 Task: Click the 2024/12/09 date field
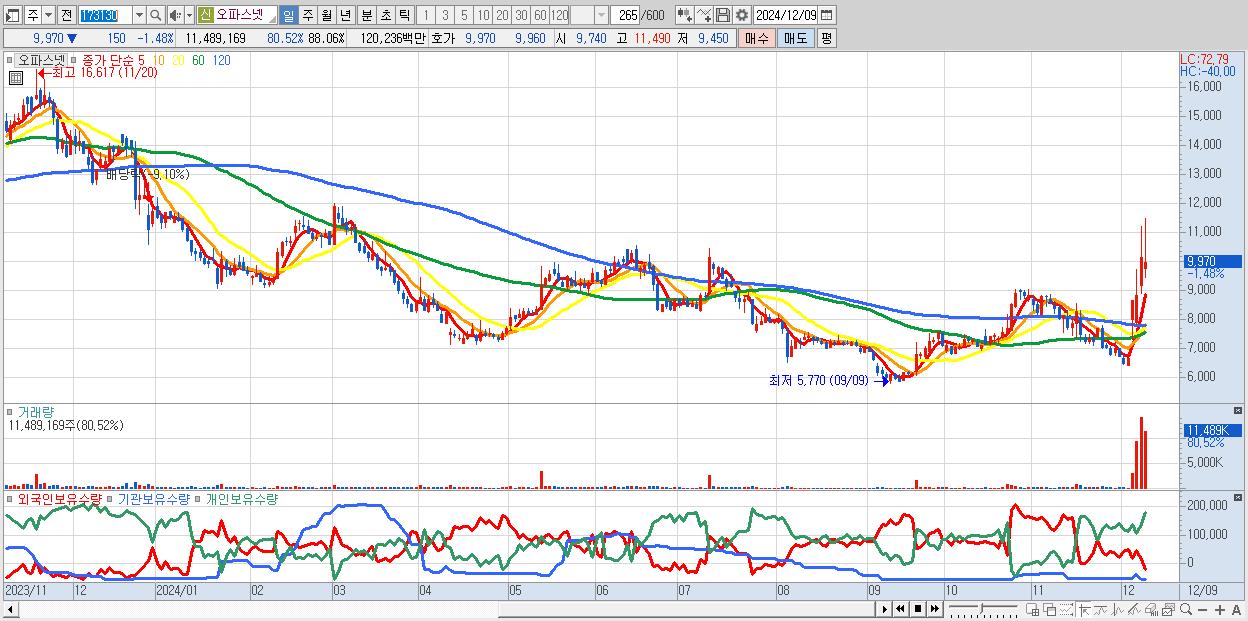(x=787, y=15)
